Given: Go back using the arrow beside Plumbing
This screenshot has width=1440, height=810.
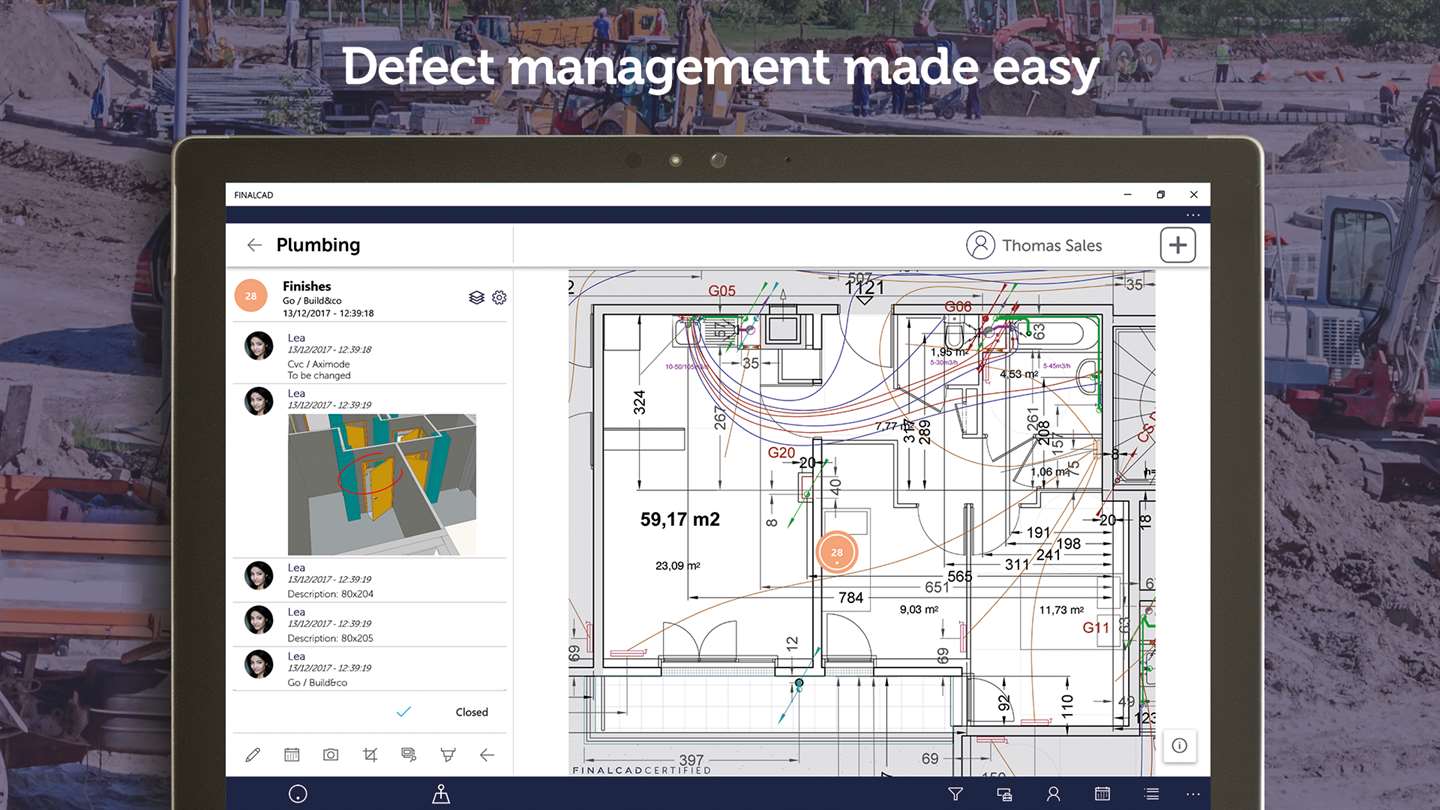Looking at the screenshot, I should pos(254,245).
